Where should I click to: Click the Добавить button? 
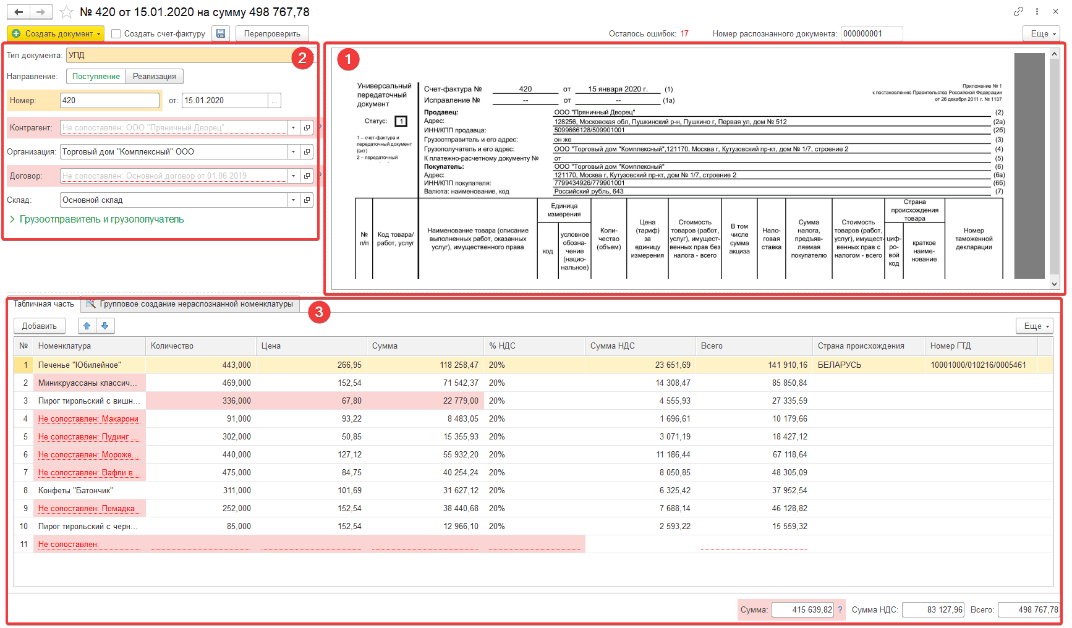(x=39, y=325)
